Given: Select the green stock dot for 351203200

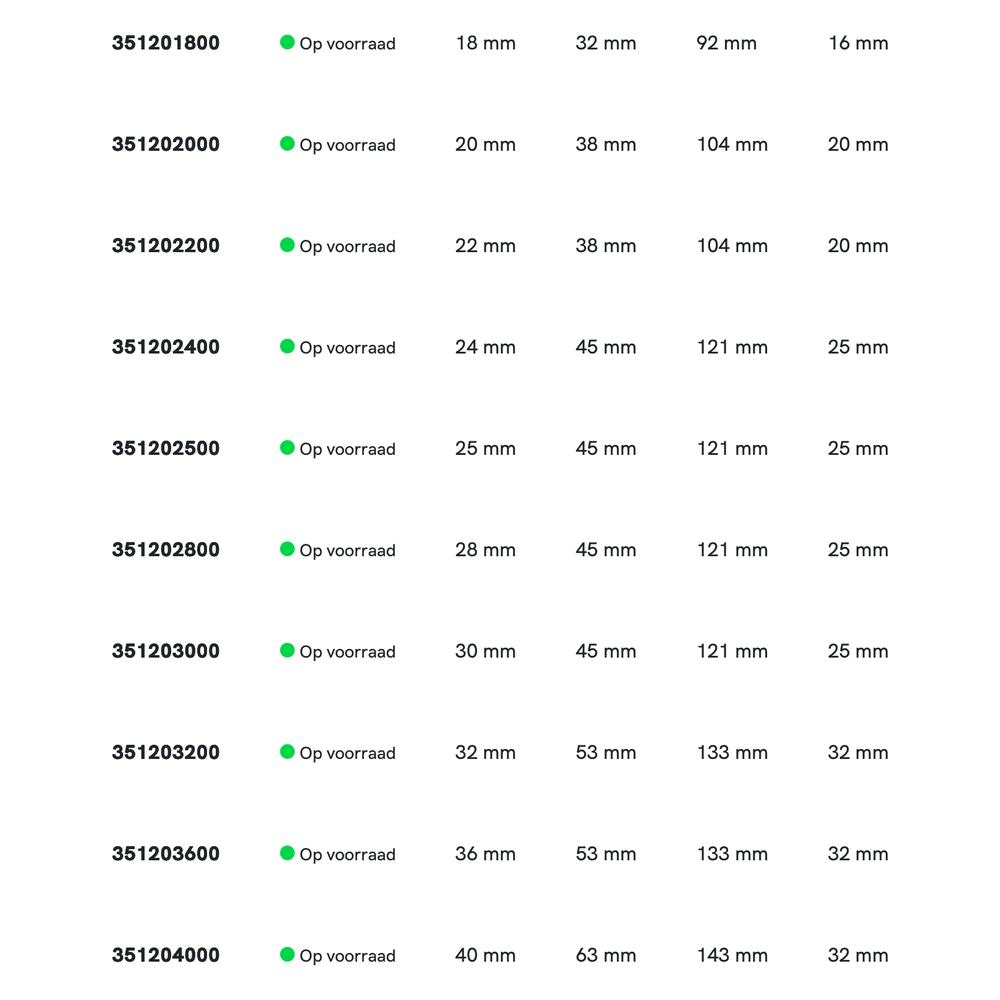Looking at the screenshot, I should click(x=287, y=752).
